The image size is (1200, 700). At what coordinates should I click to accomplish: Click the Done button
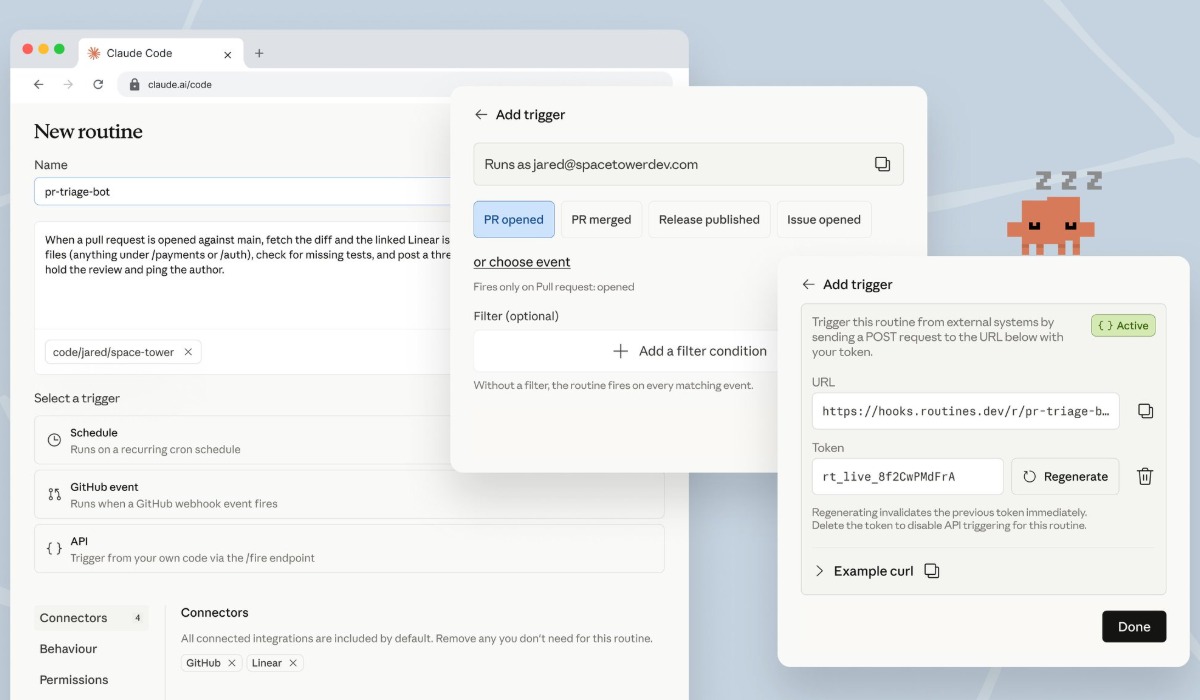tap(1134, 627)
